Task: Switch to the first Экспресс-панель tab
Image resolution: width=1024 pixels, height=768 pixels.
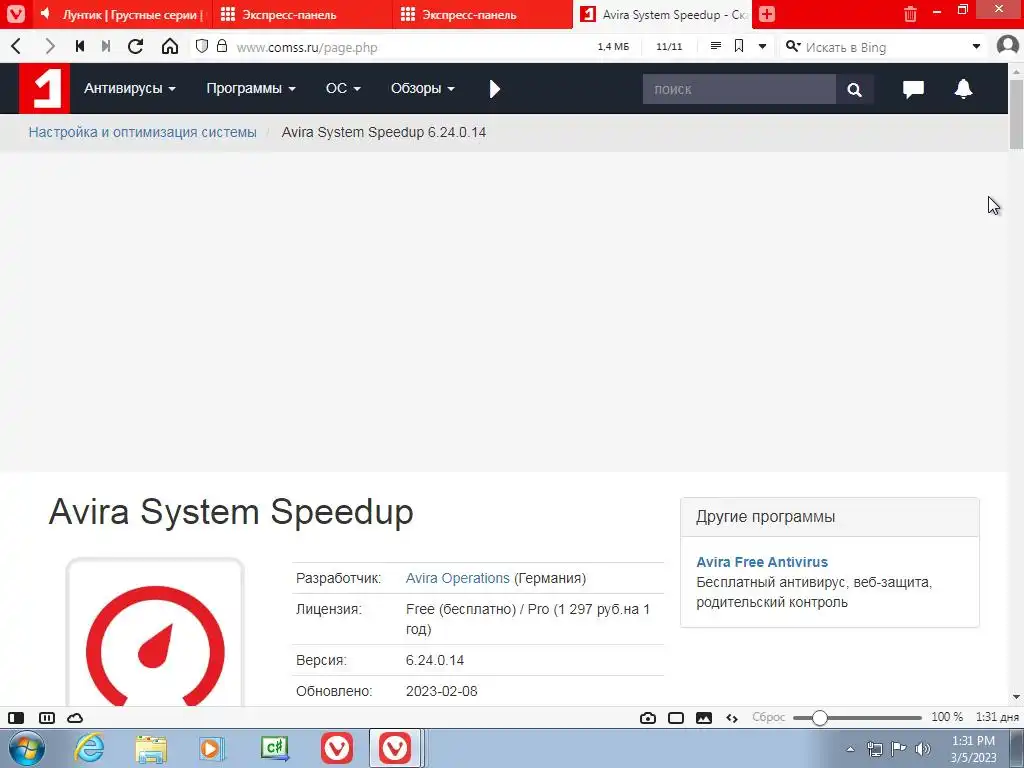Action: pyautogui.click(x=302, y=14)
